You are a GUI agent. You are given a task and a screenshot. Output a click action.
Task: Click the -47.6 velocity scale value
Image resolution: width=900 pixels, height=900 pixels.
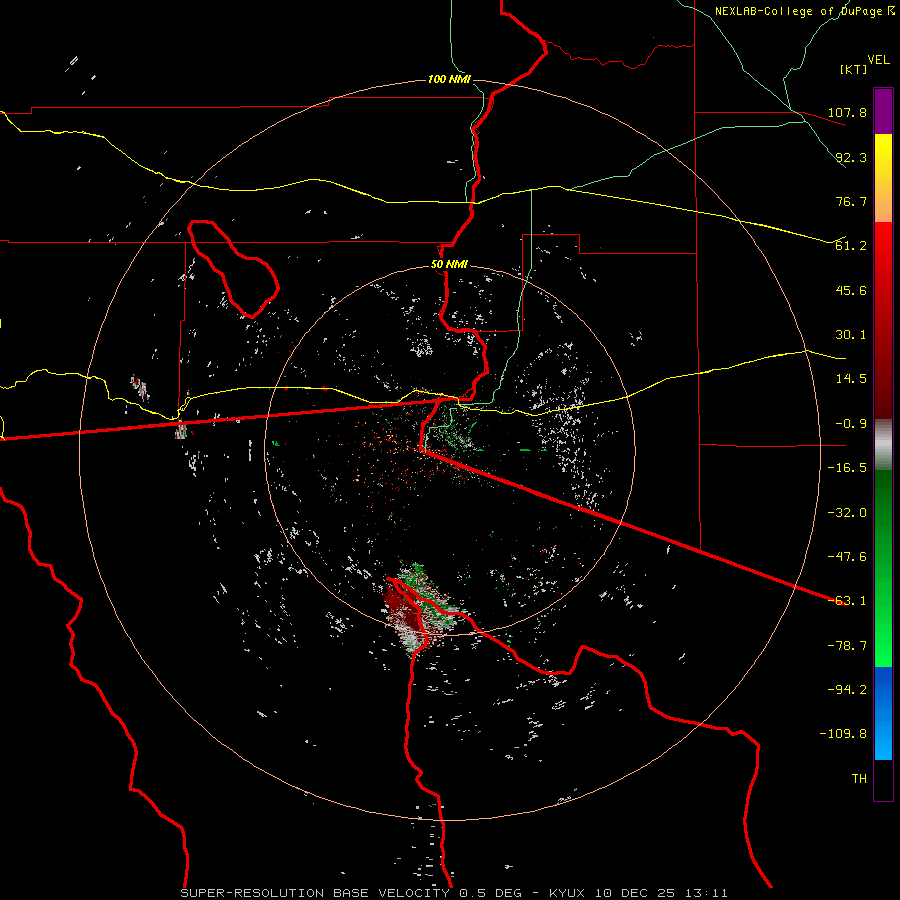[x=847, y=556]
